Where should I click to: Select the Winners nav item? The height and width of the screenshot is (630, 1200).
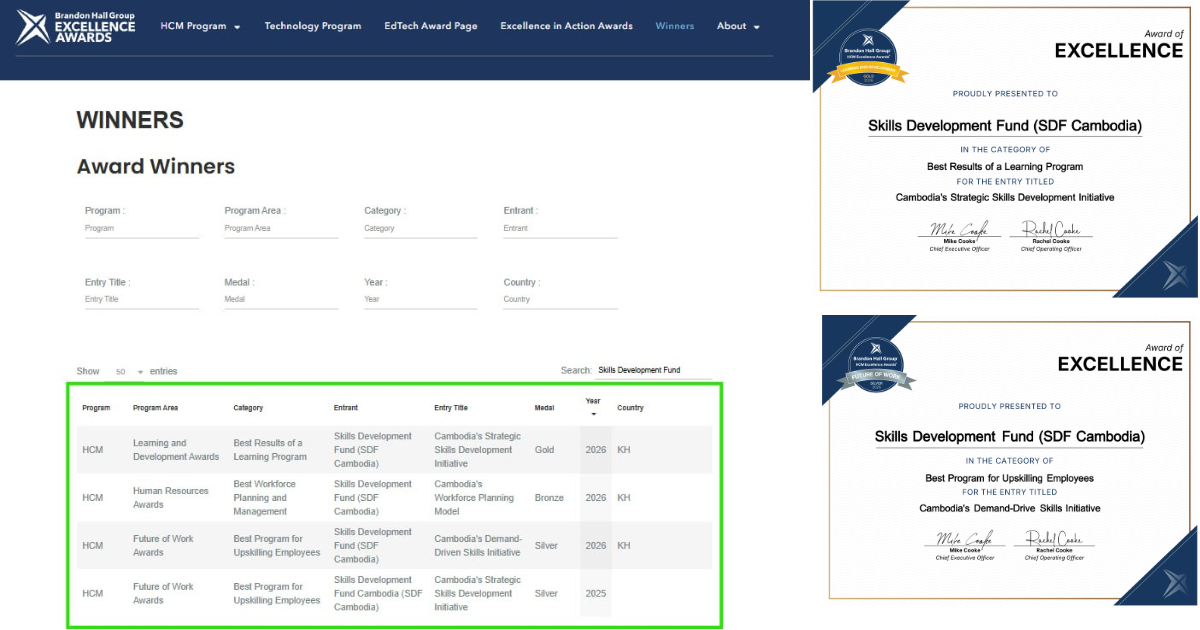675,26
